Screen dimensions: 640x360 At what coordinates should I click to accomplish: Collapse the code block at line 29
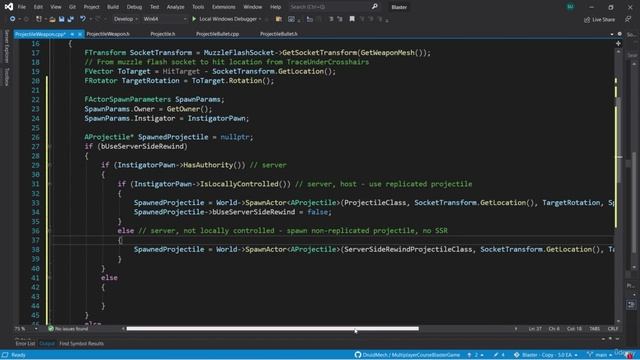pyautogui.click(x=49, y=165)
